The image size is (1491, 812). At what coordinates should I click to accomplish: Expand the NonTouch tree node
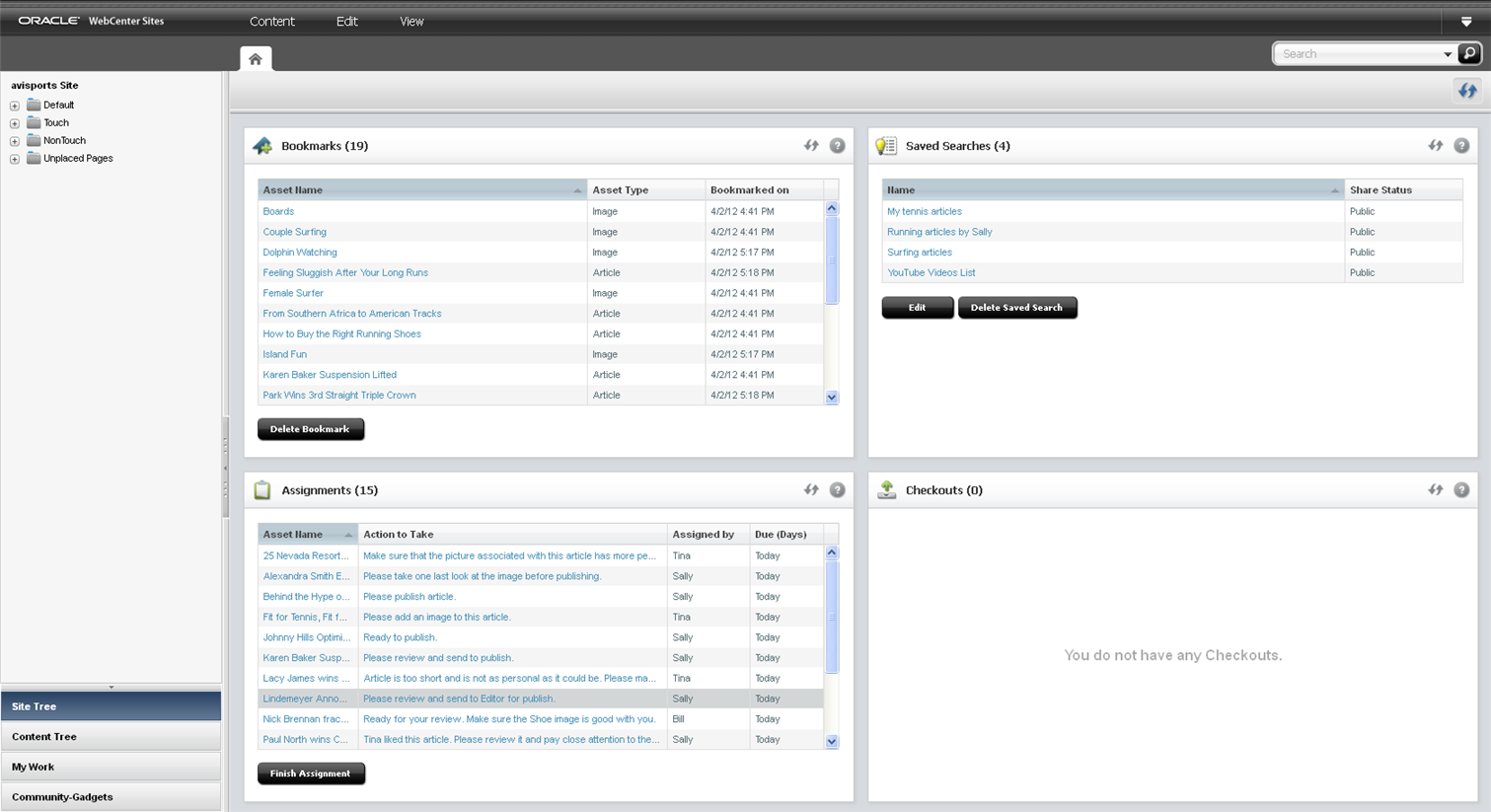point(15,141)
